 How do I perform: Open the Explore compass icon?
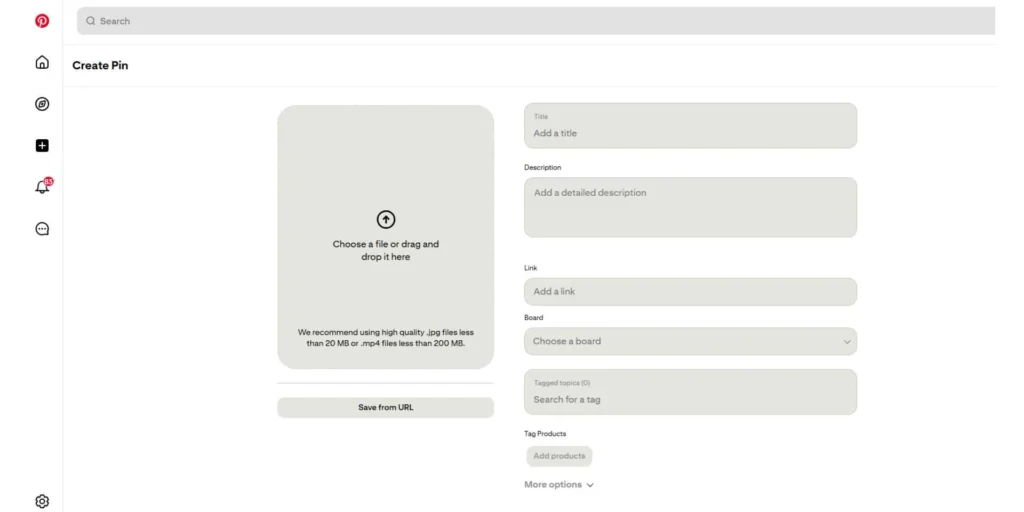point(42,104)
